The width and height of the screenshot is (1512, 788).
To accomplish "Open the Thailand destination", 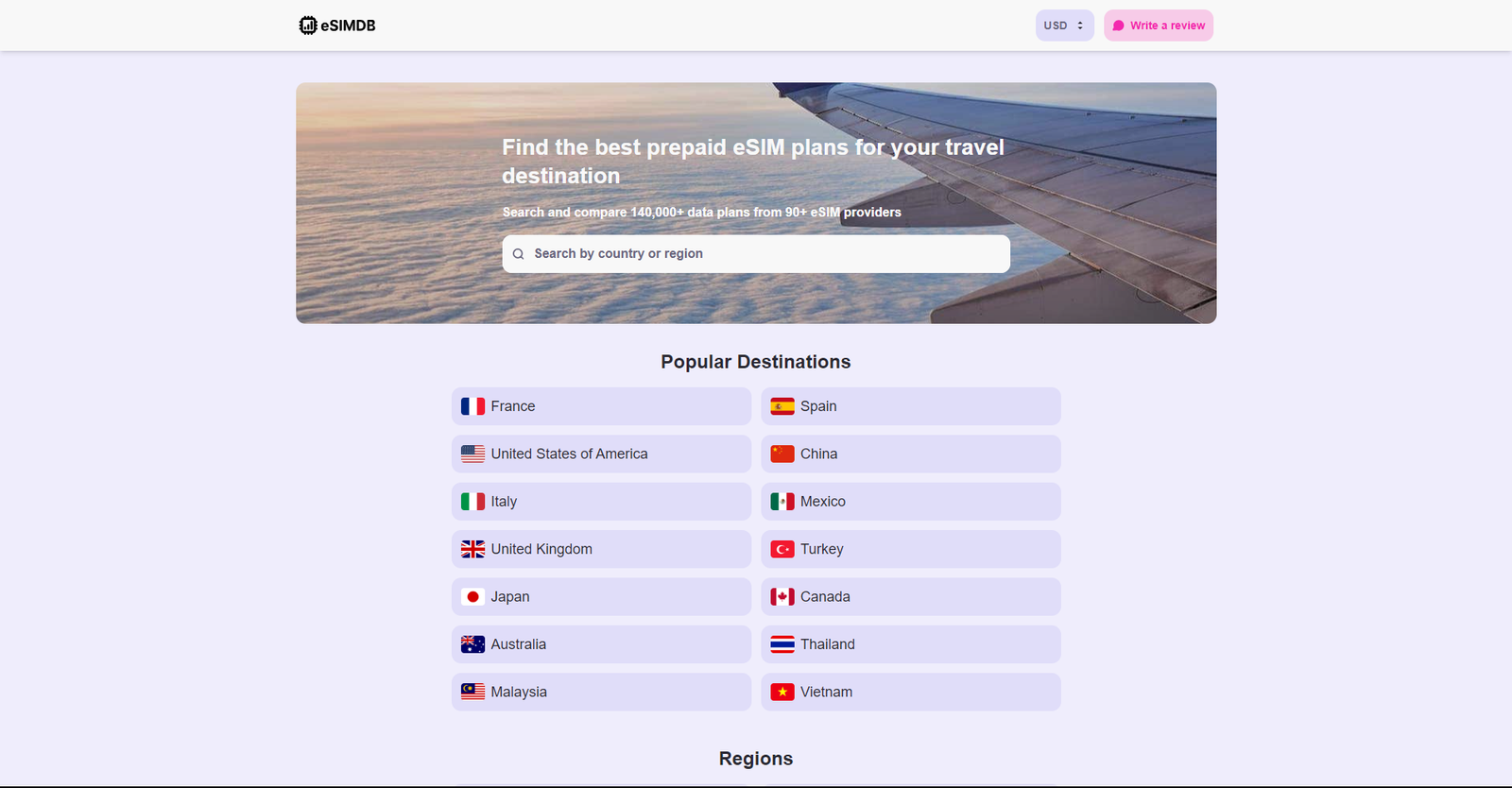I will click(911, 644).
